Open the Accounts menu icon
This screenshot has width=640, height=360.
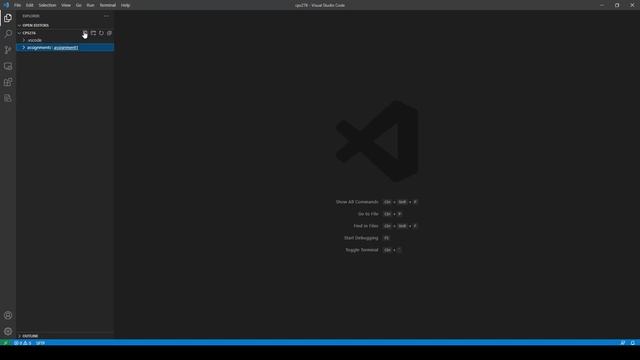tap(8, 315)
